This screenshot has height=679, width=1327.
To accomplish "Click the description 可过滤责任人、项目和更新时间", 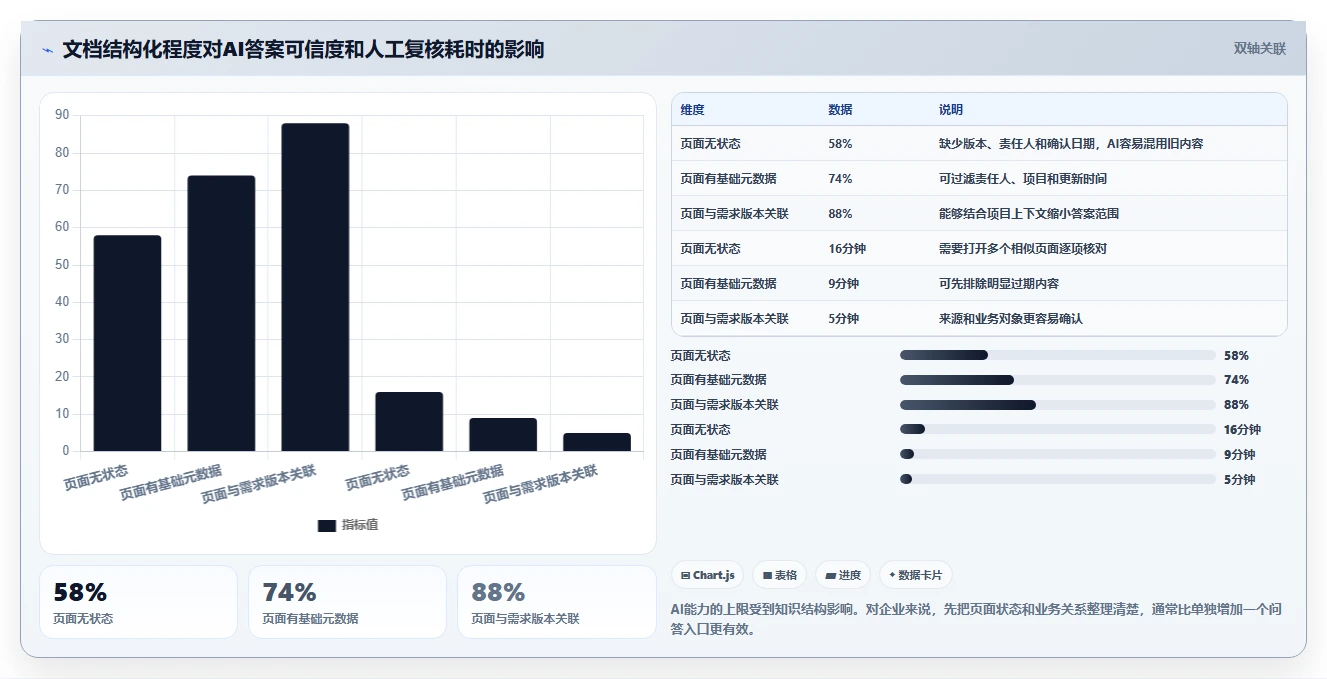I will pos(1022,179).
